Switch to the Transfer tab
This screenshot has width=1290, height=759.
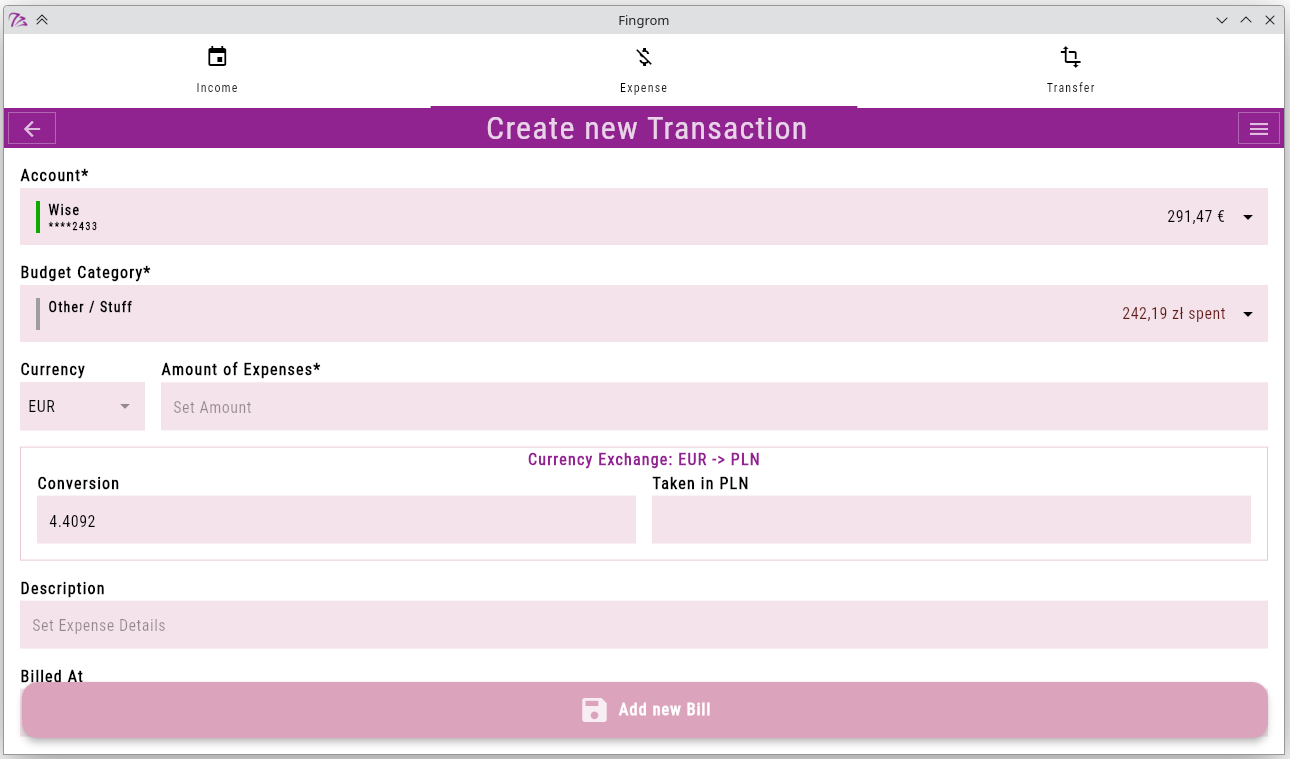[1070, 70]
